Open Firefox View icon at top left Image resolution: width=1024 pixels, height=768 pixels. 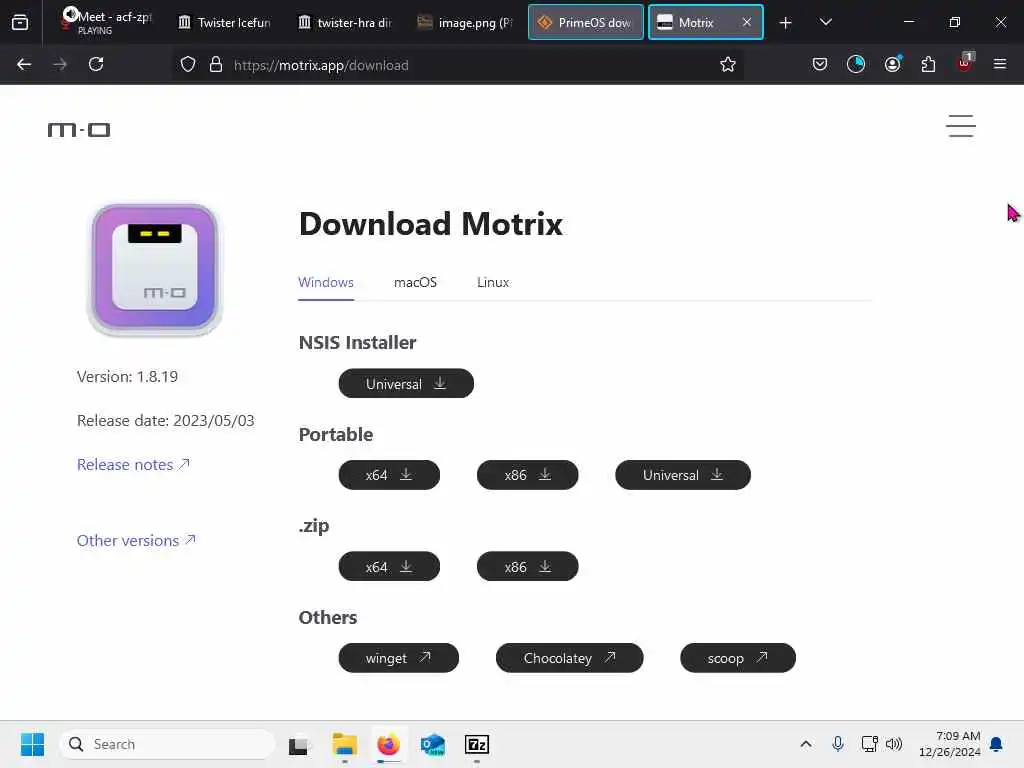tap(20, 23)
